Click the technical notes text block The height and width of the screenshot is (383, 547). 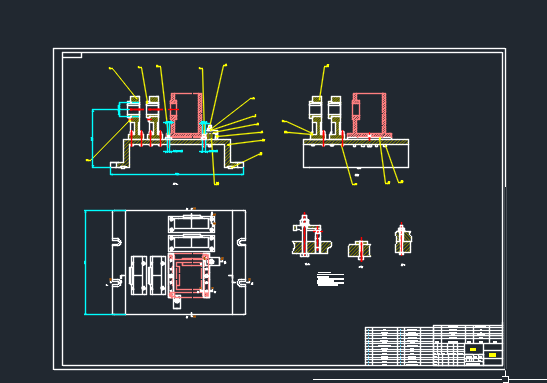(330, 279)
